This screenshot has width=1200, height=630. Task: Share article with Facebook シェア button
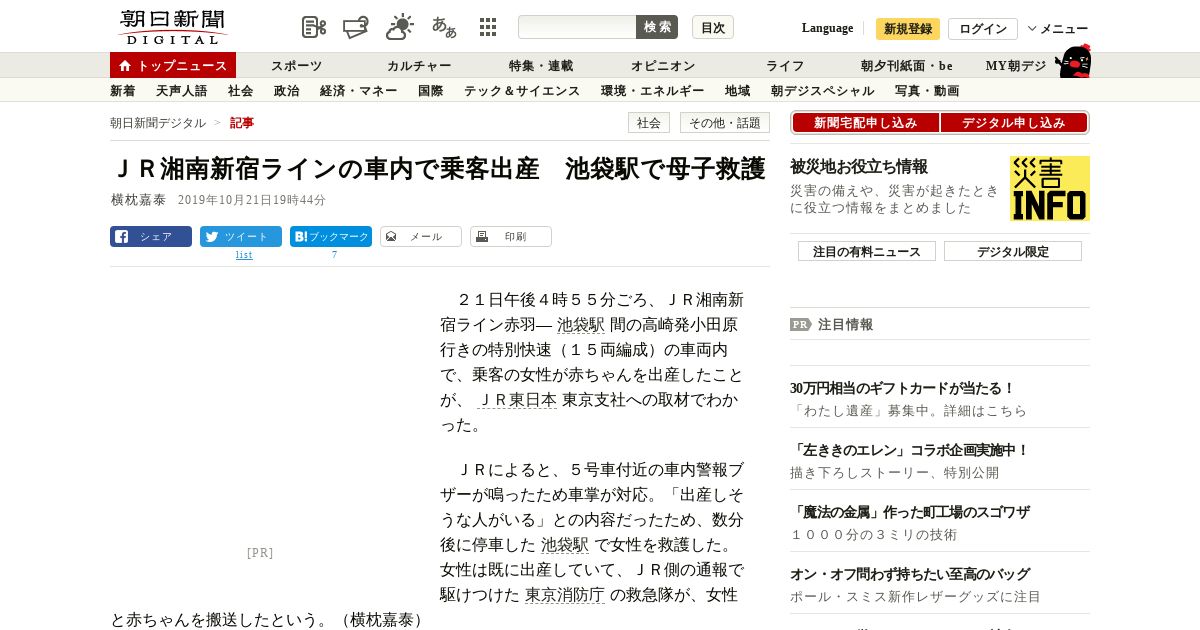tap(151, 237)
